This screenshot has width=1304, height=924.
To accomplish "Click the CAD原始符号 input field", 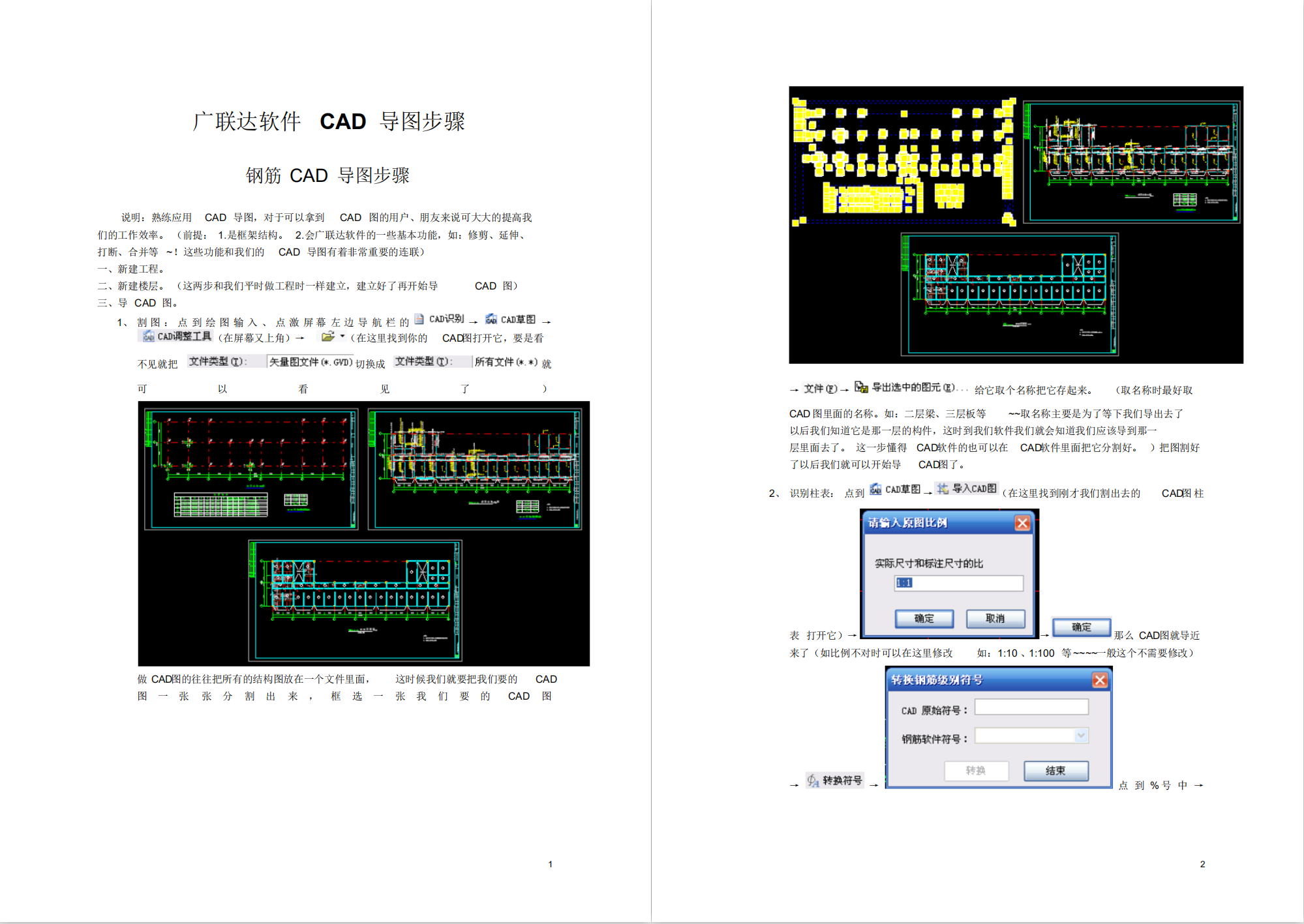I will tap(1031, 708).
